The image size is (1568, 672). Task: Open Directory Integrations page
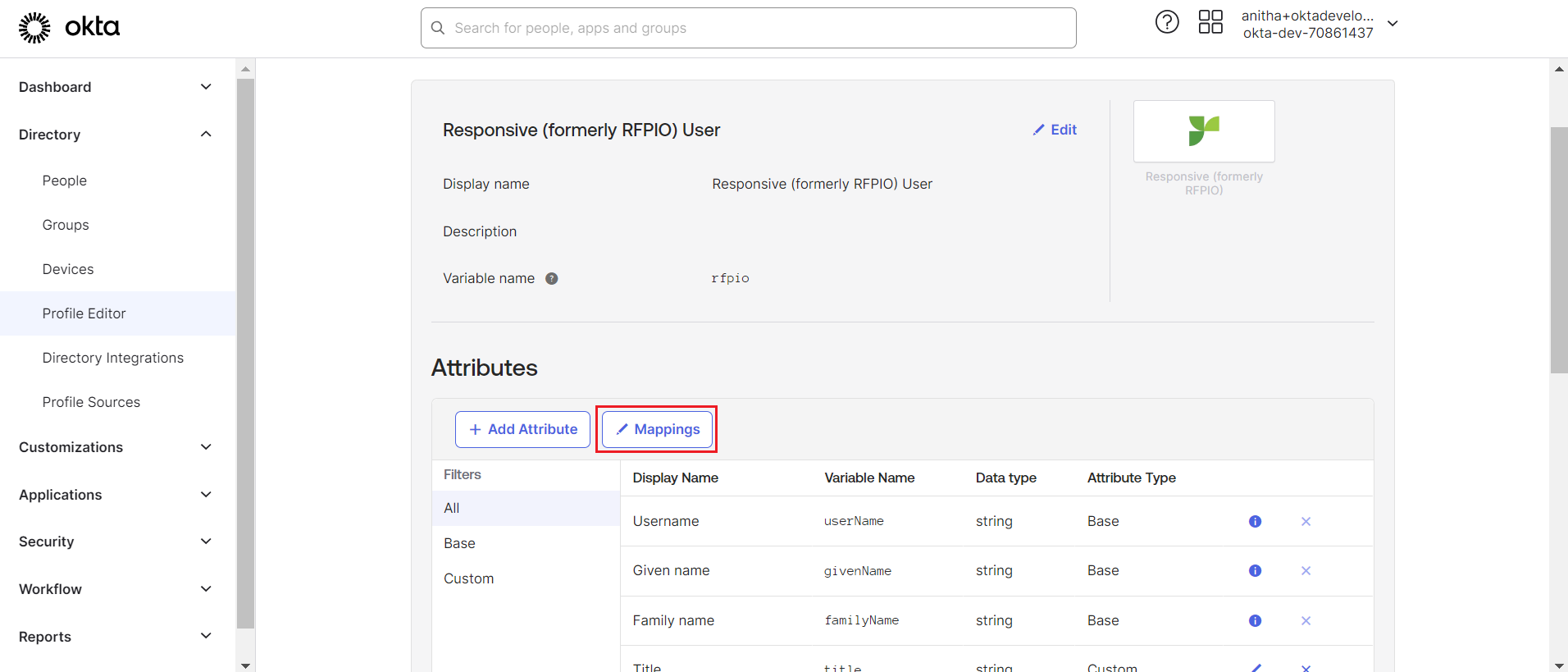coord(113,358)
